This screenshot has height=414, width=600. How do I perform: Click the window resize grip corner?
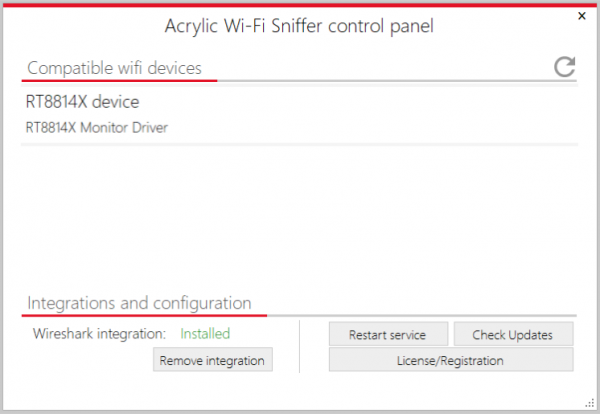tap(588, 402)
